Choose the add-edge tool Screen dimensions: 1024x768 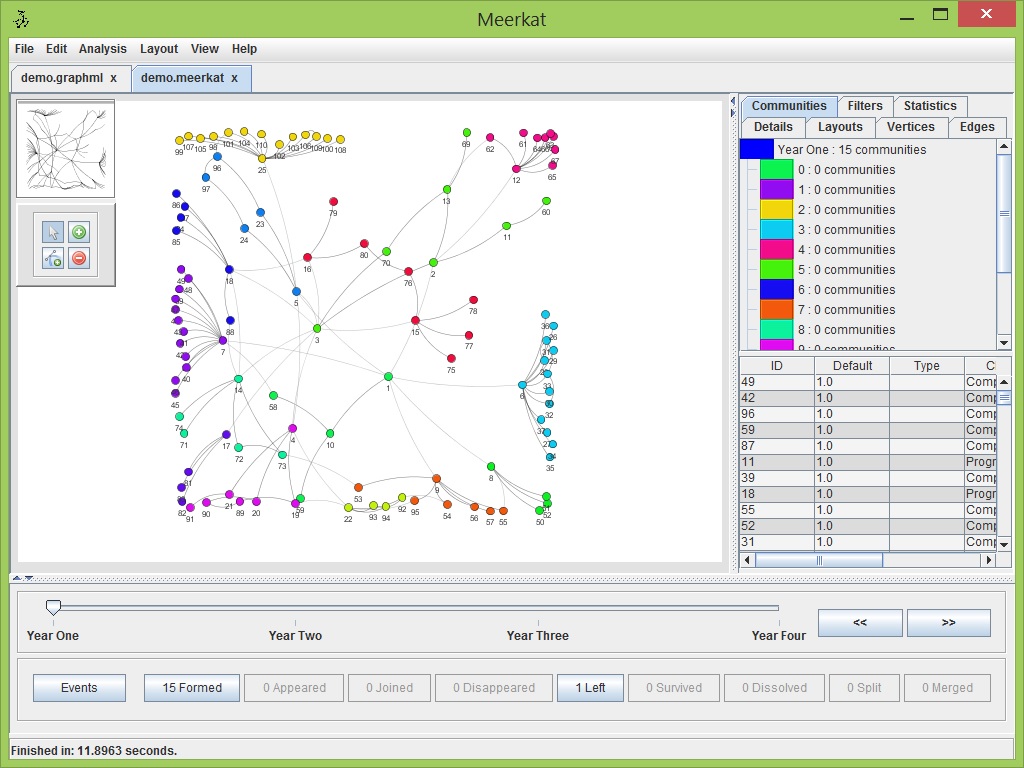pyautogui.click(x=53, y=258)
